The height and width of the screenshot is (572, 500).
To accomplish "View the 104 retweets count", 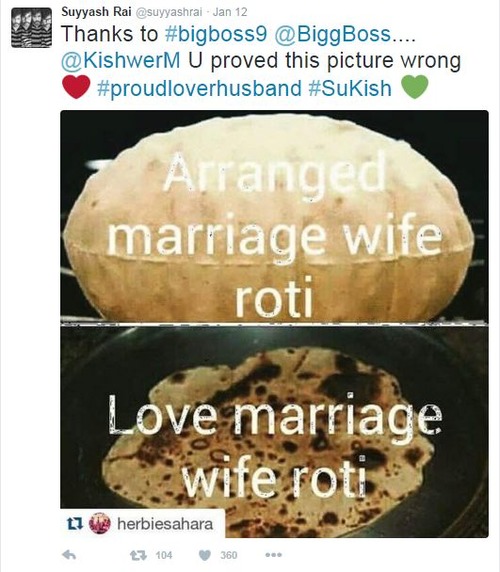I will 164,555.
